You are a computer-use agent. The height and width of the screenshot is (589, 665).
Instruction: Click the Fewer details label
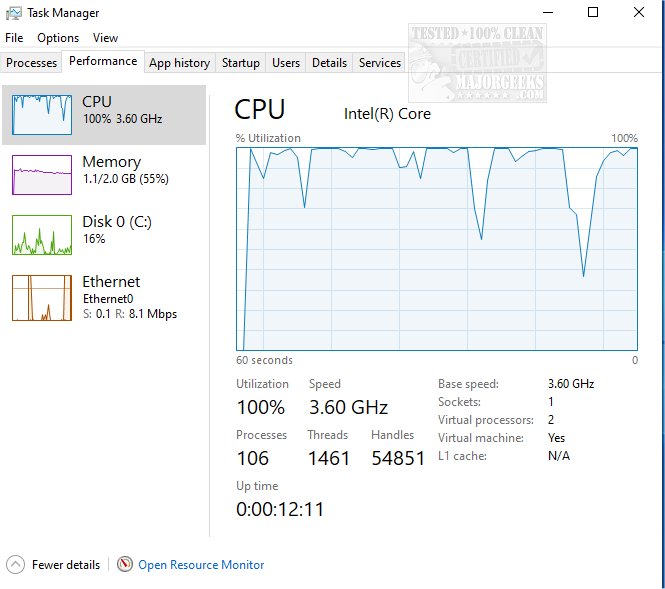[x=66, y=565]
